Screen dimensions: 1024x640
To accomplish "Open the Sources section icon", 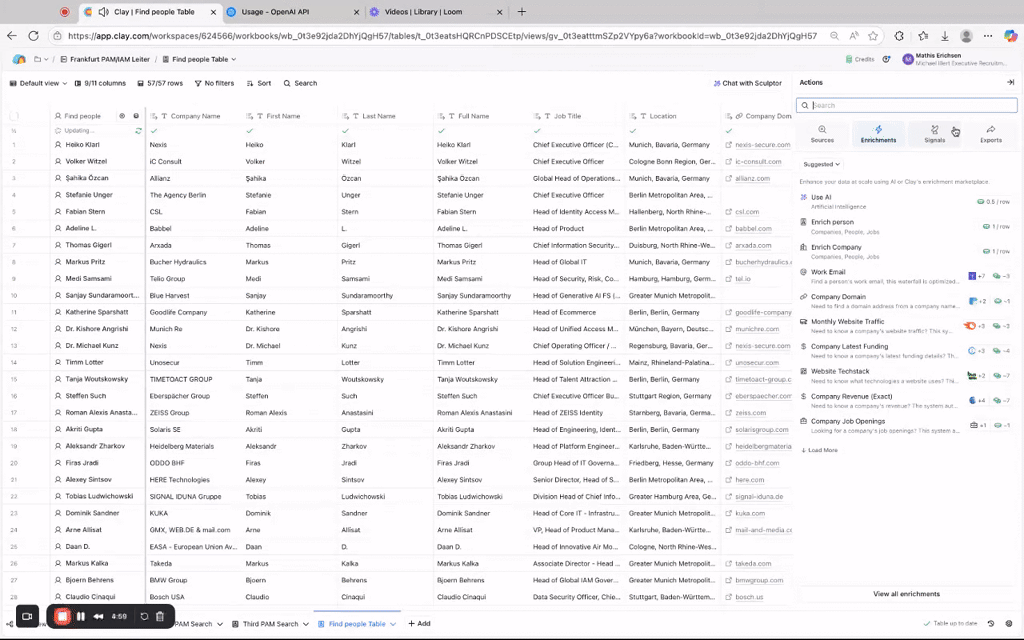I will pos(822,134).
